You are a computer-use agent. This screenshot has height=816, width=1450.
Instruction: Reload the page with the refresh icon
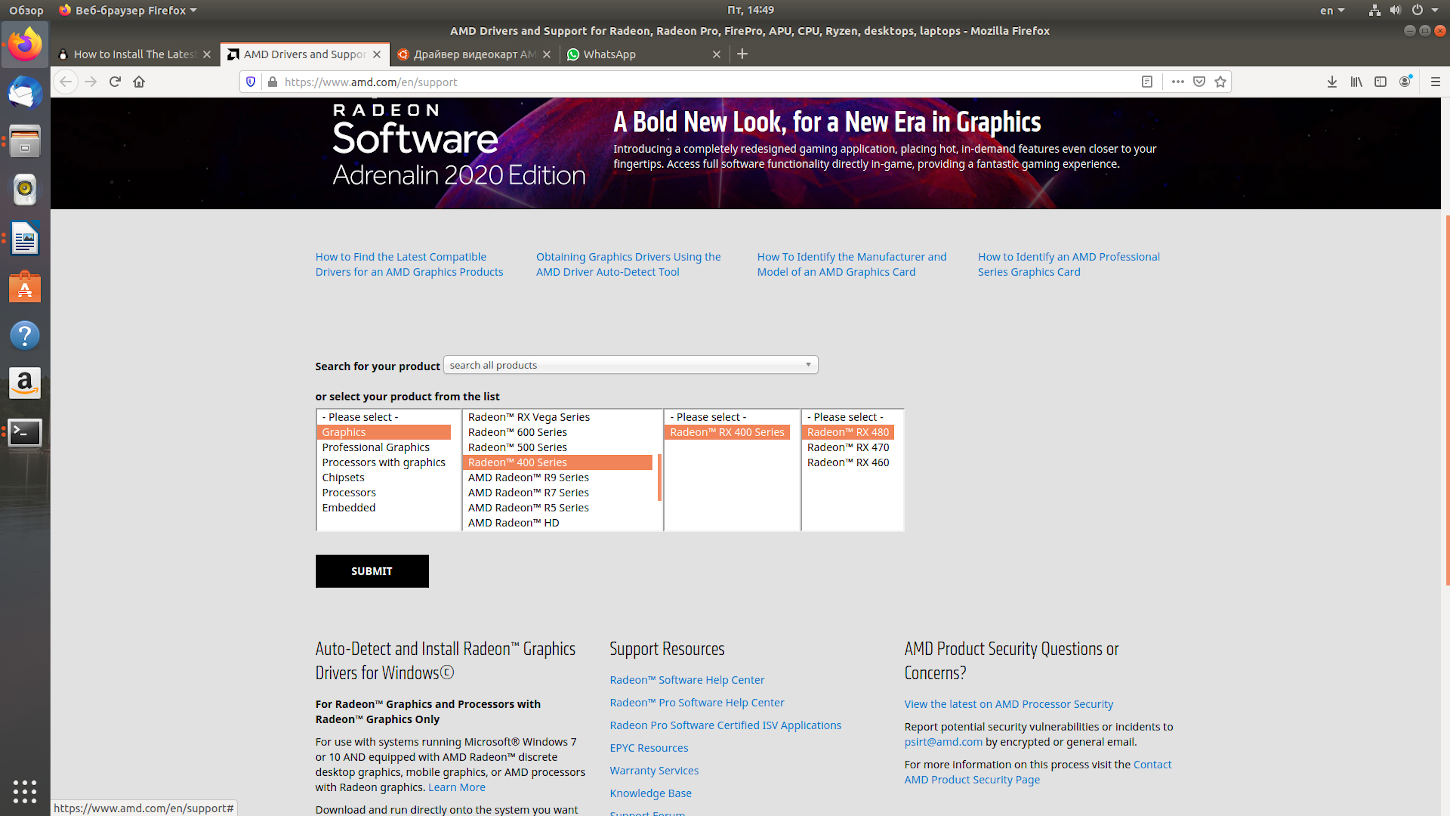[115, 82]
